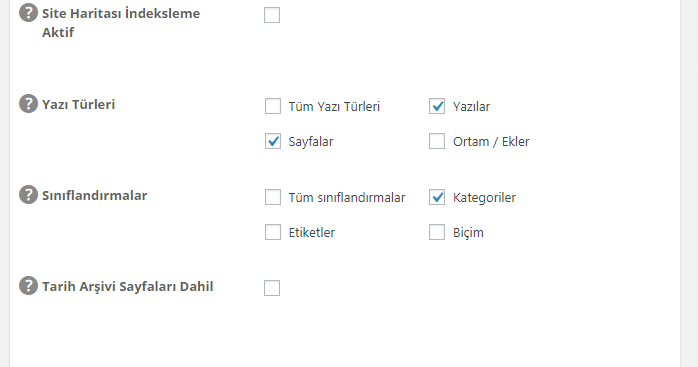
Task: Click the 'Sayfalar' label text
Action: [311, 142]
